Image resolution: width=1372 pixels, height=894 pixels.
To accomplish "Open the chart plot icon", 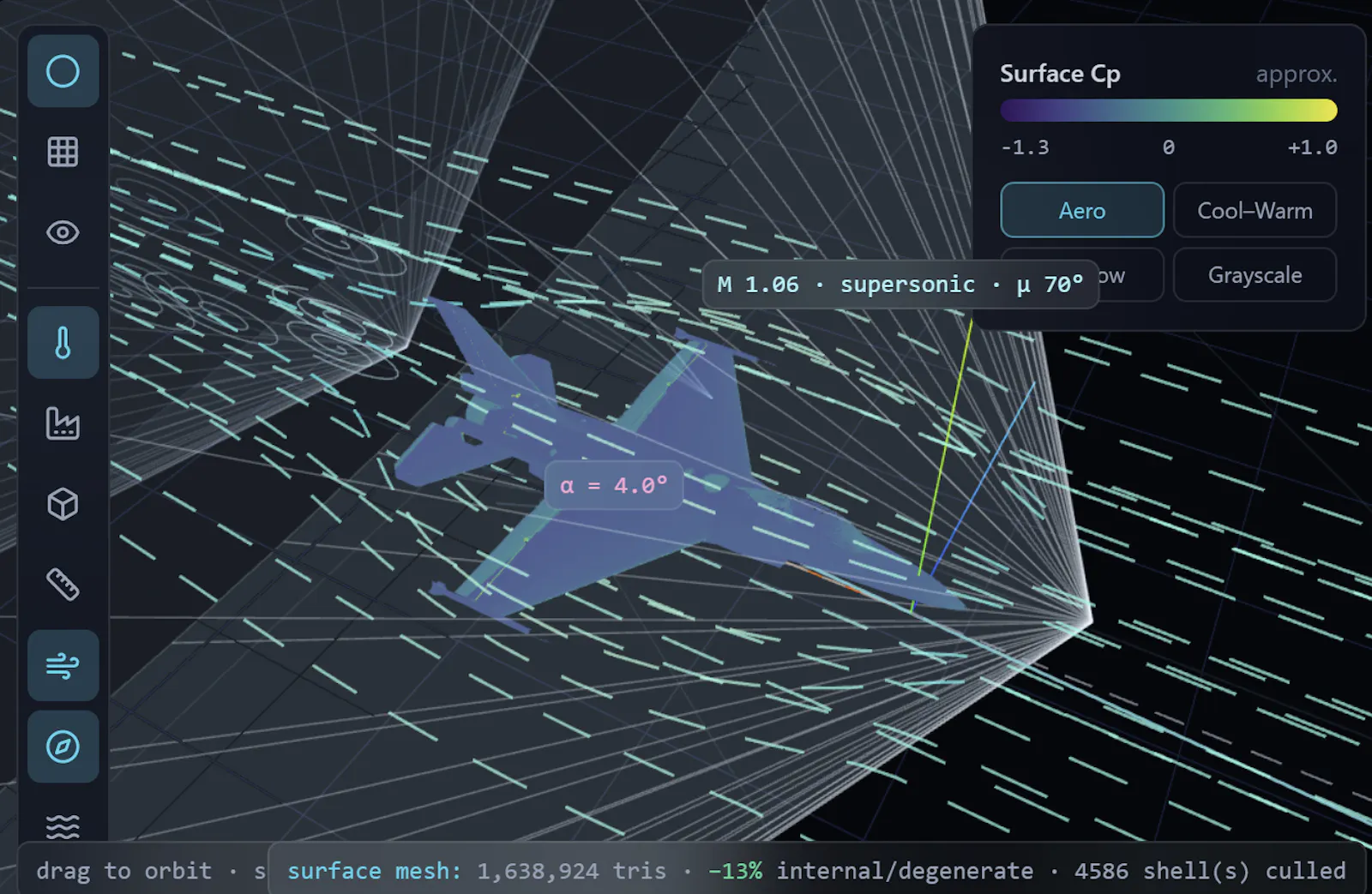I will tap(63, 423).
